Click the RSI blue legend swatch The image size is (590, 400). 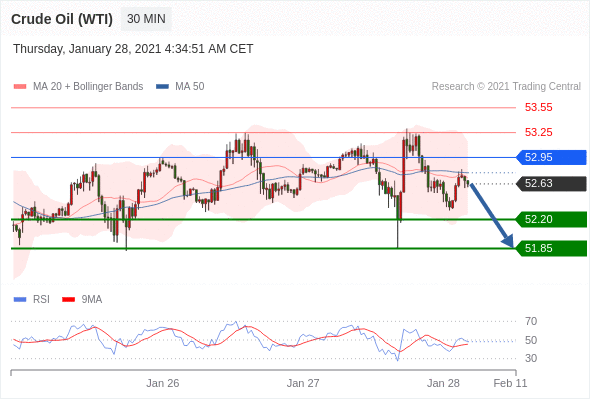pos(20,300)
